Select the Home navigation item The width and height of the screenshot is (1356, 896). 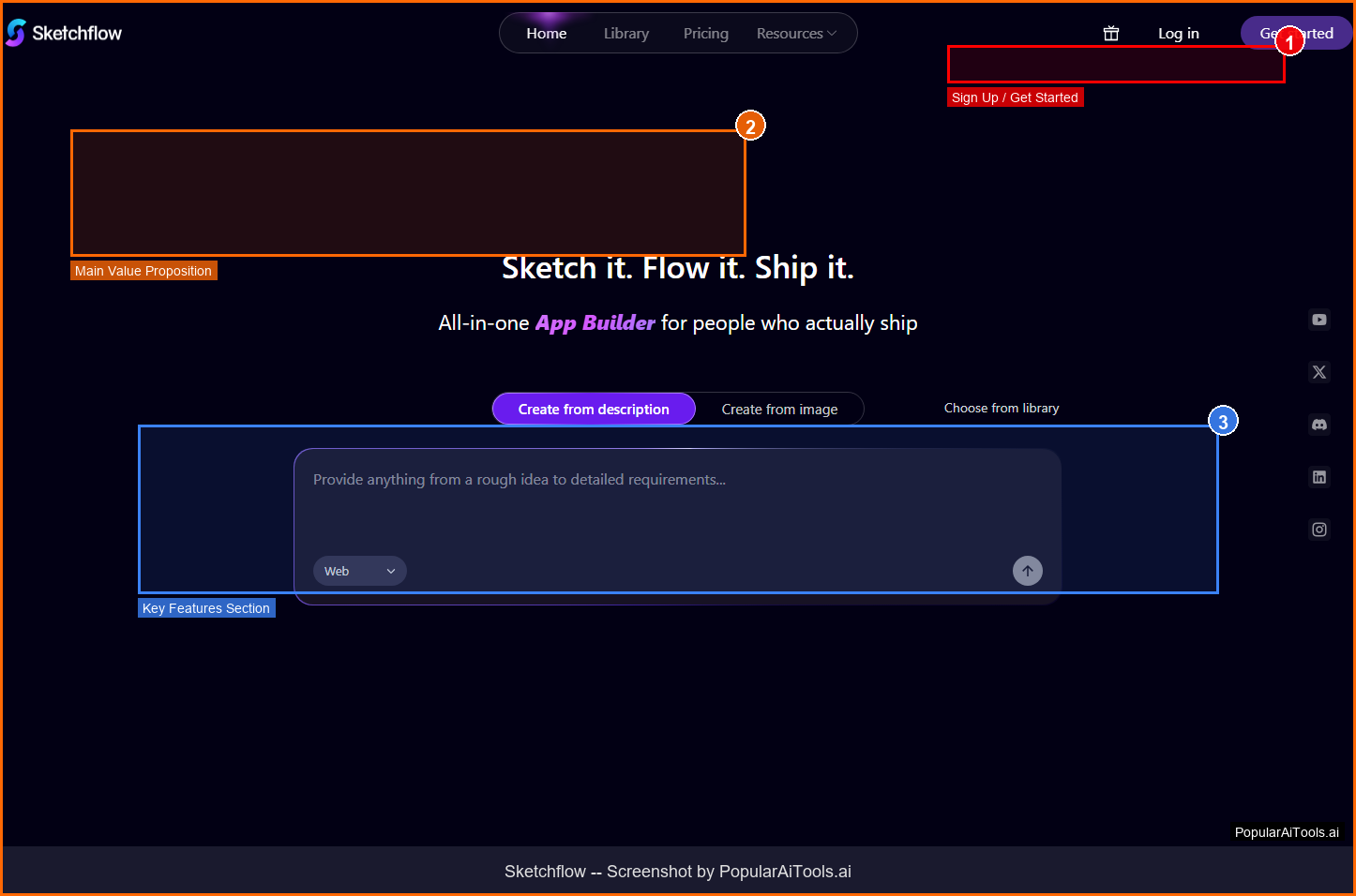coord(547,34)
